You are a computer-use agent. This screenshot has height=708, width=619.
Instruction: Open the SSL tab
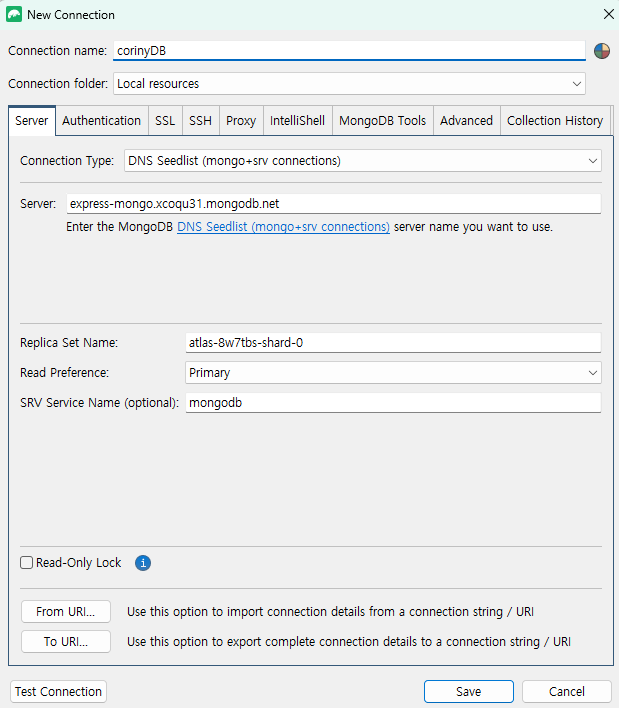pyautogui.click(x=165, y=121)
